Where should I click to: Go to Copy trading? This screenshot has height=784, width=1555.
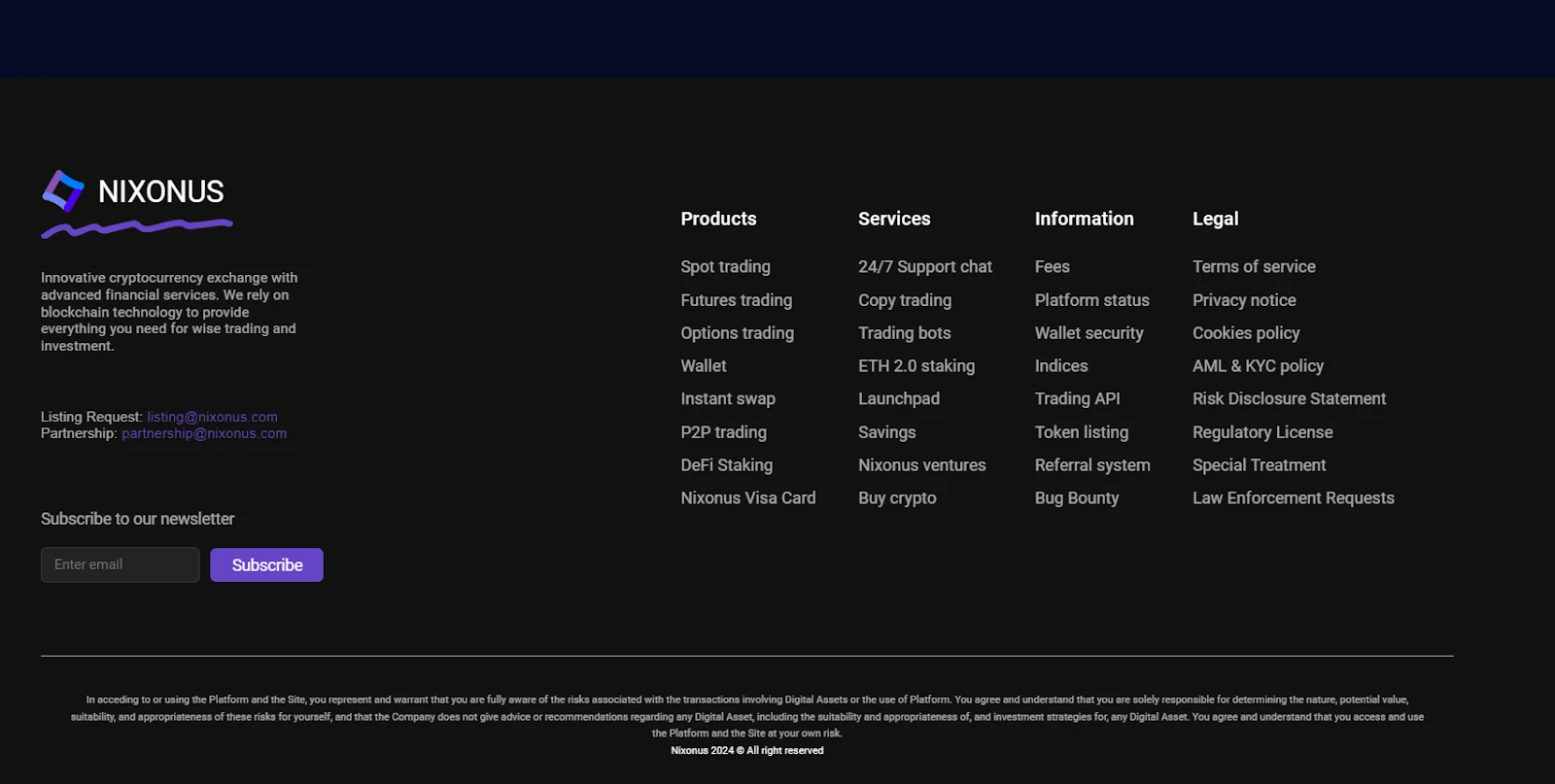coord(905,300)
